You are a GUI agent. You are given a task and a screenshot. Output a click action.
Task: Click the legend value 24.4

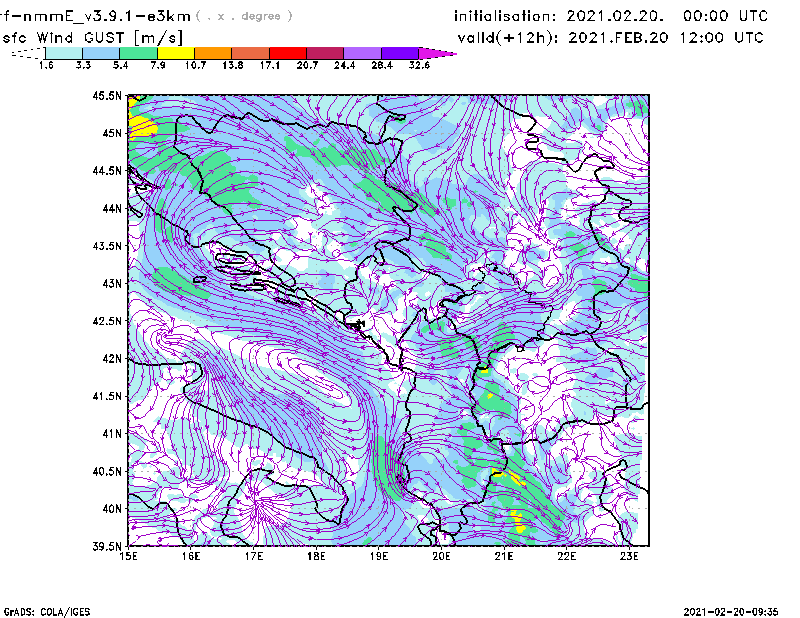[x=344, y=65]
